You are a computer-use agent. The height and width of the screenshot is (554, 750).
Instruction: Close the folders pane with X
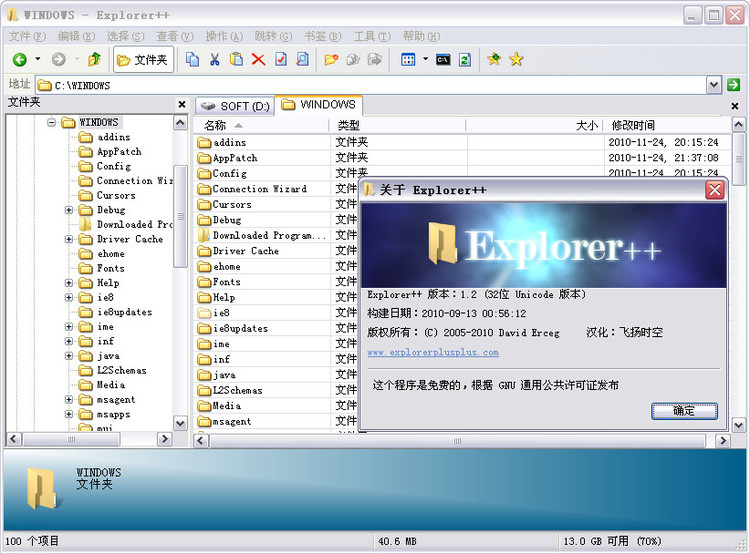point(182,104)
